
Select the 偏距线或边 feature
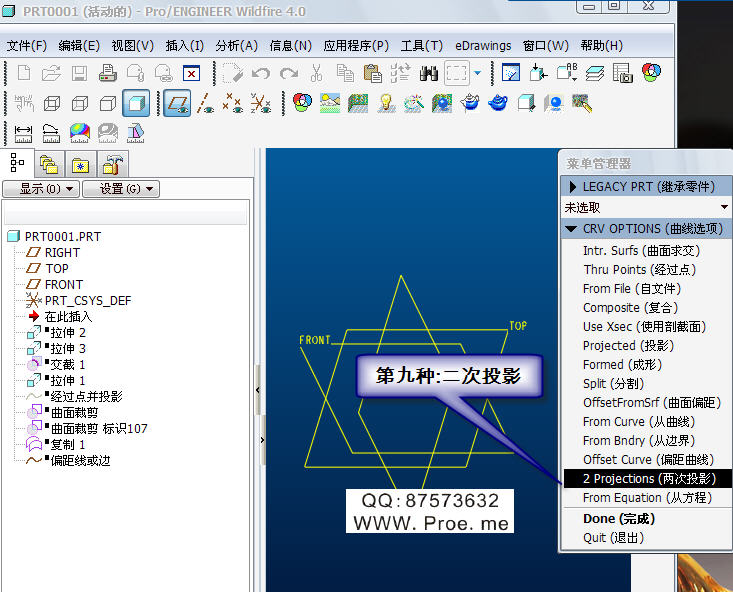tap(80, 461)
